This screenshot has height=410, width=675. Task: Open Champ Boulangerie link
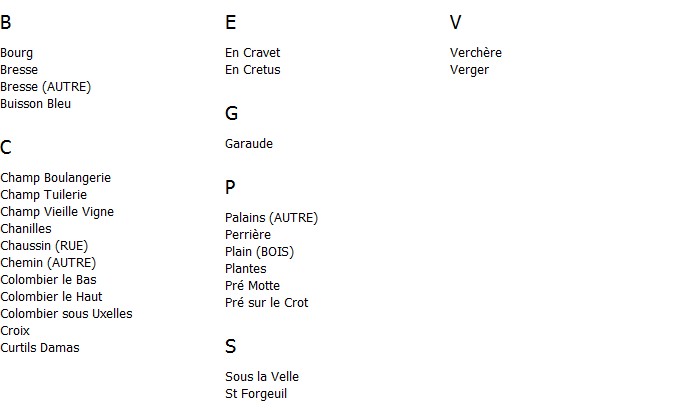[x=56, y=178]
